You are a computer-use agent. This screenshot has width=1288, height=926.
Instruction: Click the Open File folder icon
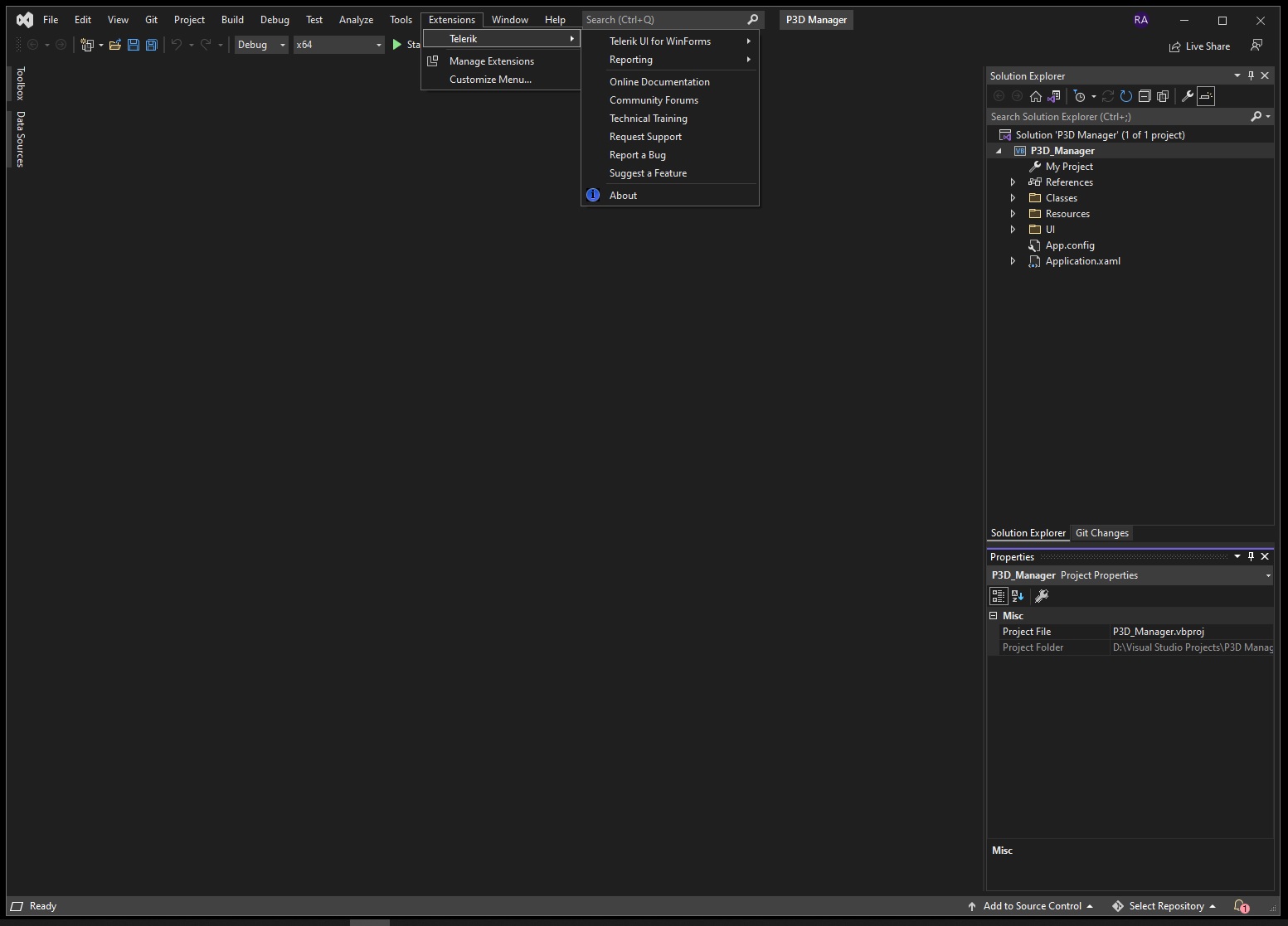[x=114, y=45]
